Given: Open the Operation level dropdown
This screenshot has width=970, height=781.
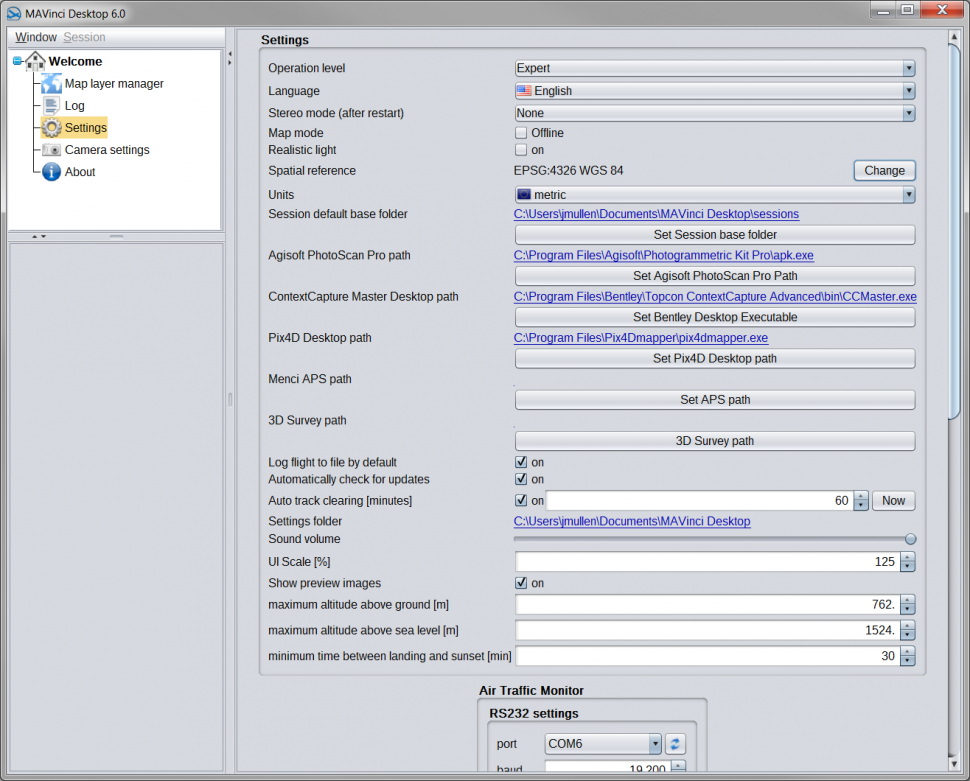Looking at the screenshot, I should click(714, 69).
